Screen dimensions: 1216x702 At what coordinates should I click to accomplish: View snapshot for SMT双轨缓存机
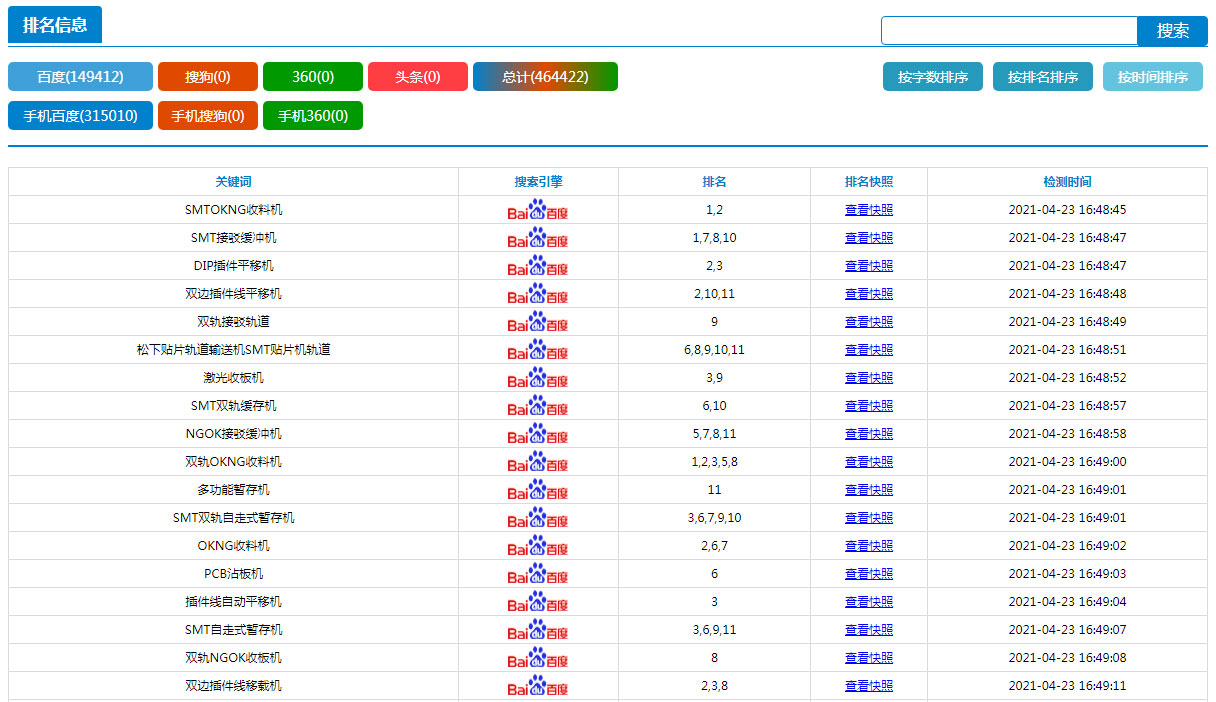[869, 406]
